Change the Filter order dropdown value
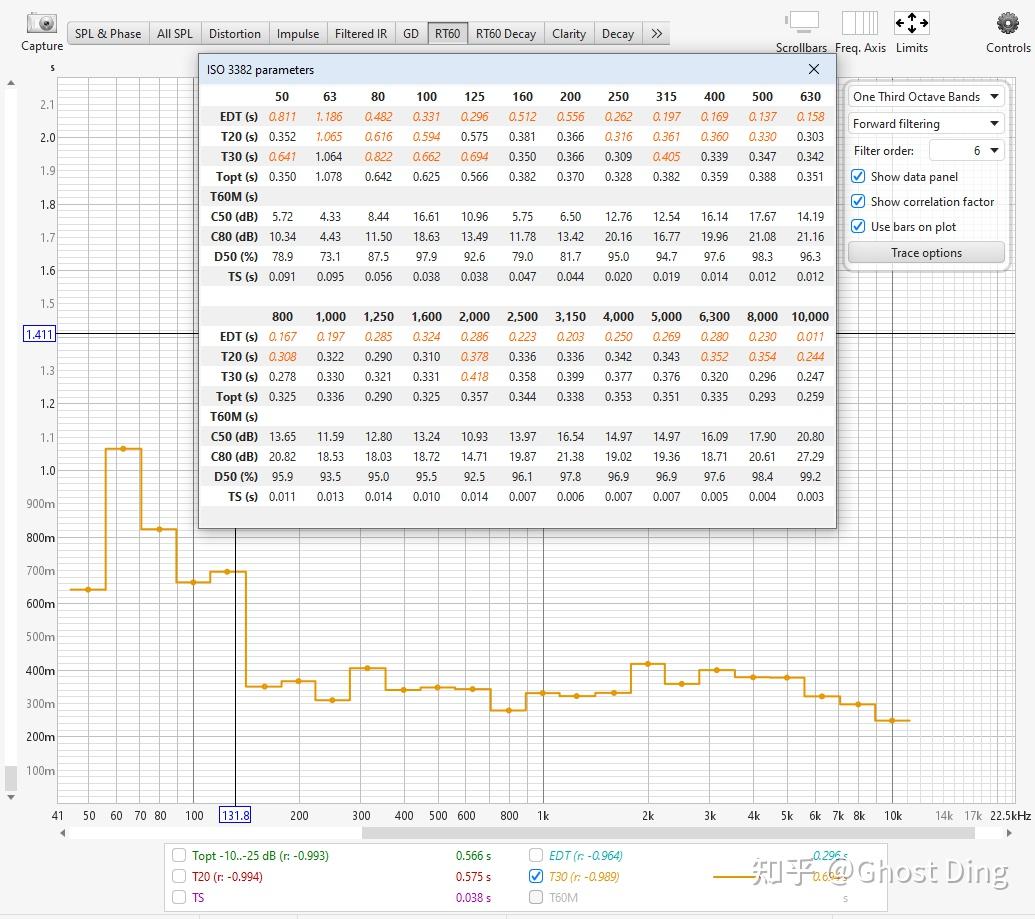 pyautogui.click(x=967, y=149)
